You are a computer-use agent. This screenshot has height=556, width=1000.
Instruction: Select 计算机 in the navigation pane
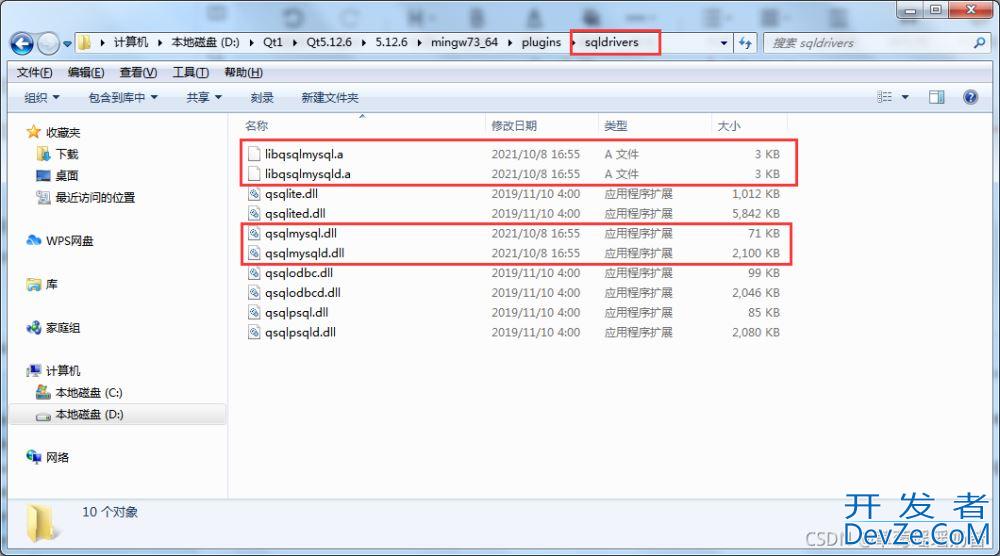click(x=62, y=370)
